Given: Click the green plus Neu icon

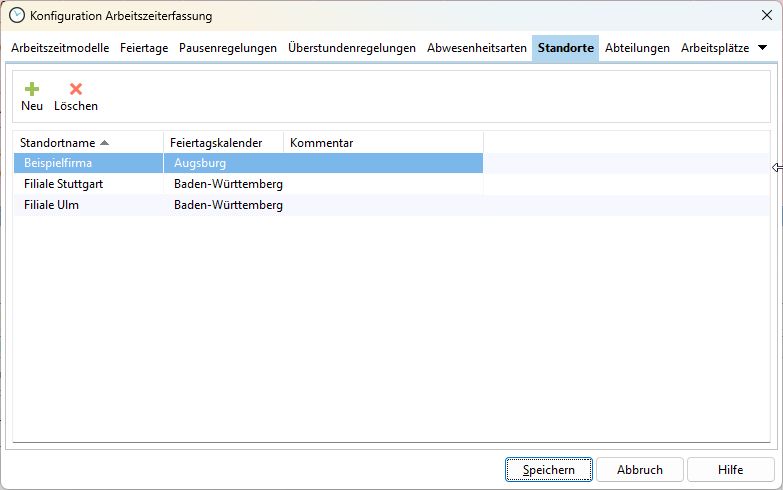Looking at the screenshot, I should [x=32, y=89].
